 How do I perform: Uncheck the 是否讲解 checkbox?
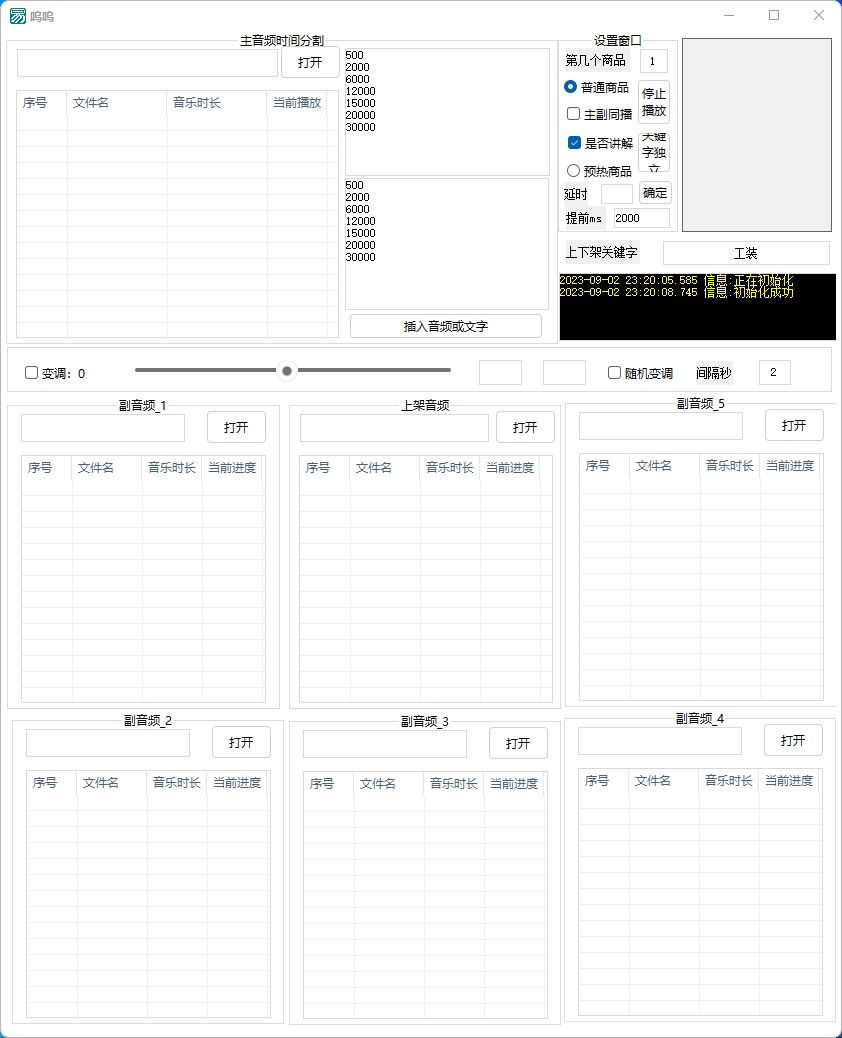pyautogui.click(x=573, y=142)
